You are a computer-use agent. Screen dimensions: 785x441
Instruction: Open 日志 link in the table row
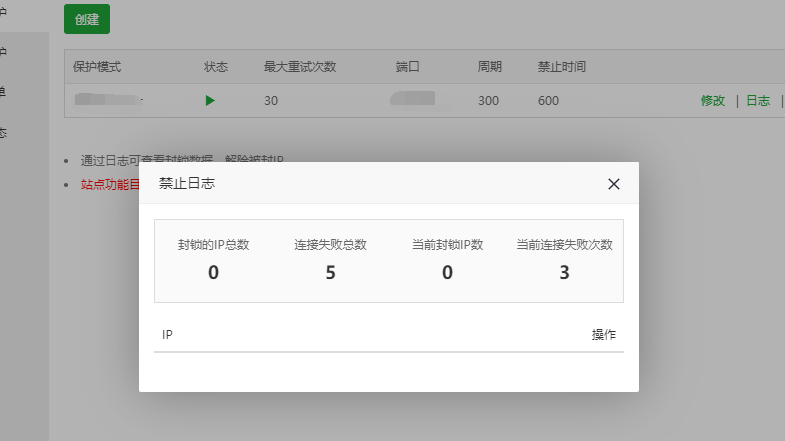758,101
